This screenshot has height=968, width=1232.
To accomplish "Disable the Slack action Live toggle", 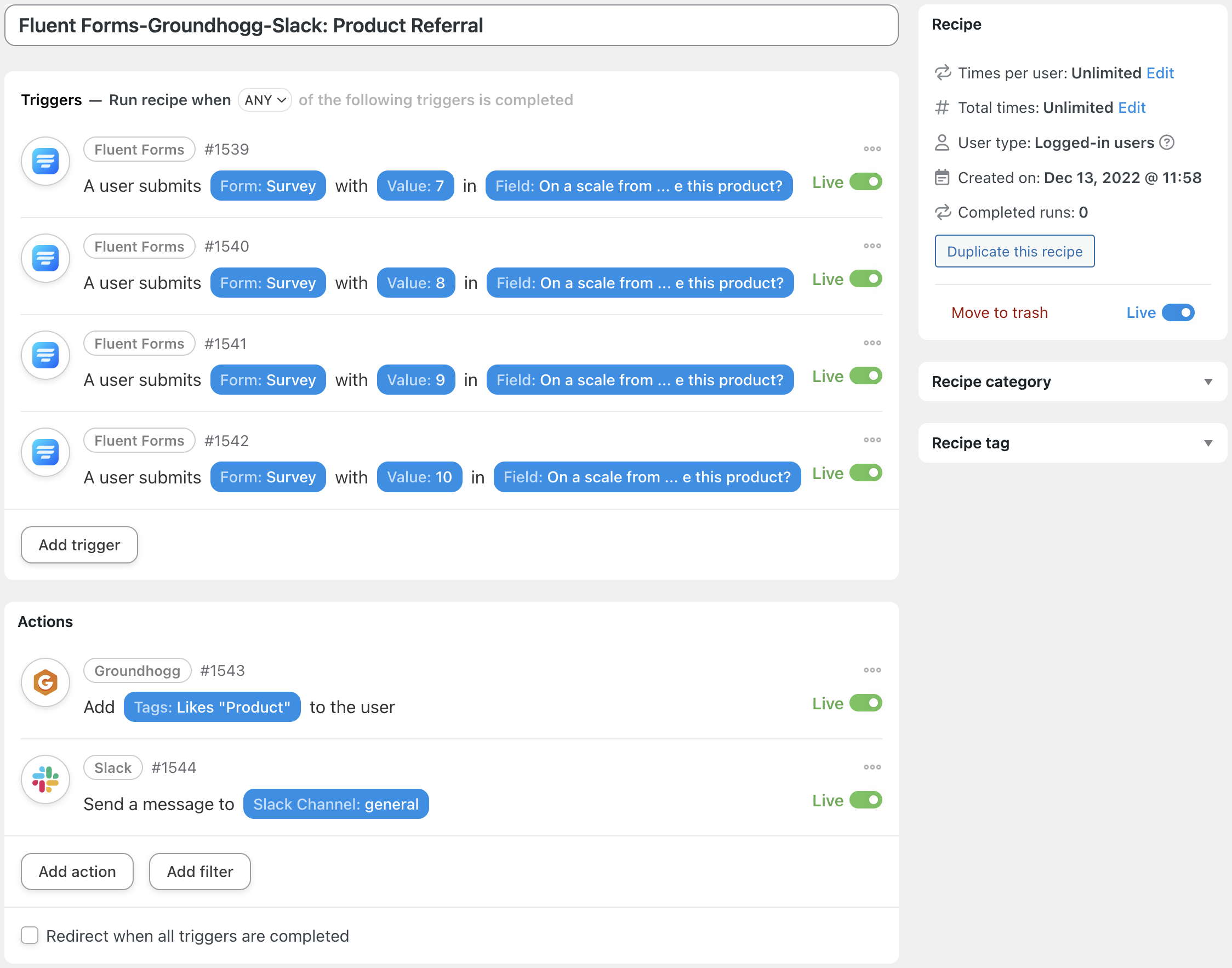I will [x=865, y=800].
